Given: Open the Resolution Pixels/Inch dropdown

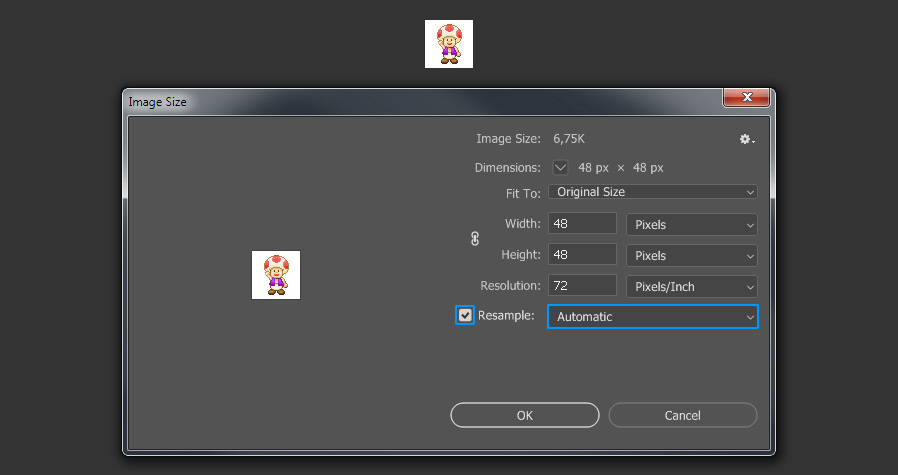Looking at the screenshot, I should [x=692, y=286].
